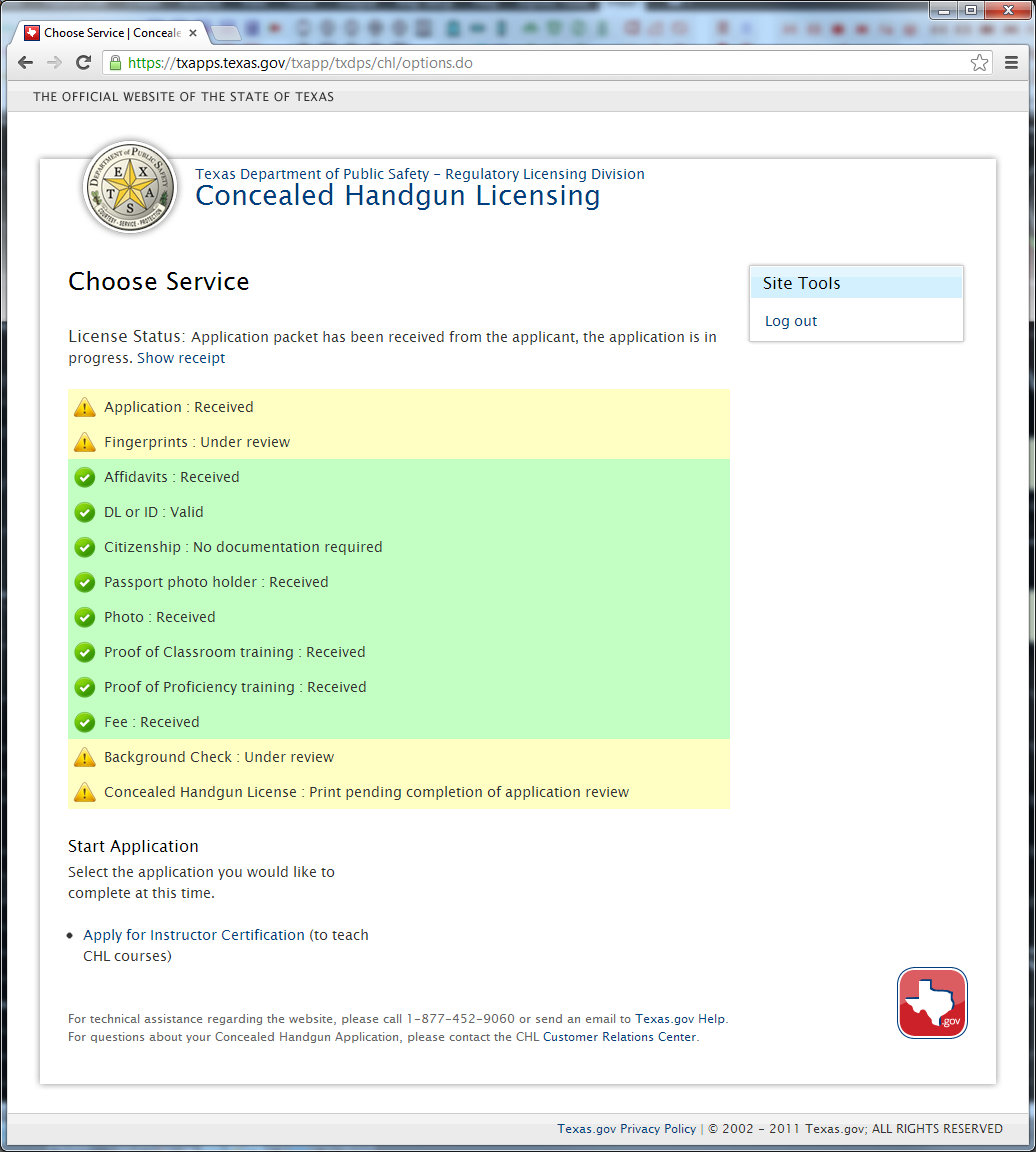Open a new tab button
This screenshot has height=1152, width=1036.
pyautogui.click(x=226, y=34)
